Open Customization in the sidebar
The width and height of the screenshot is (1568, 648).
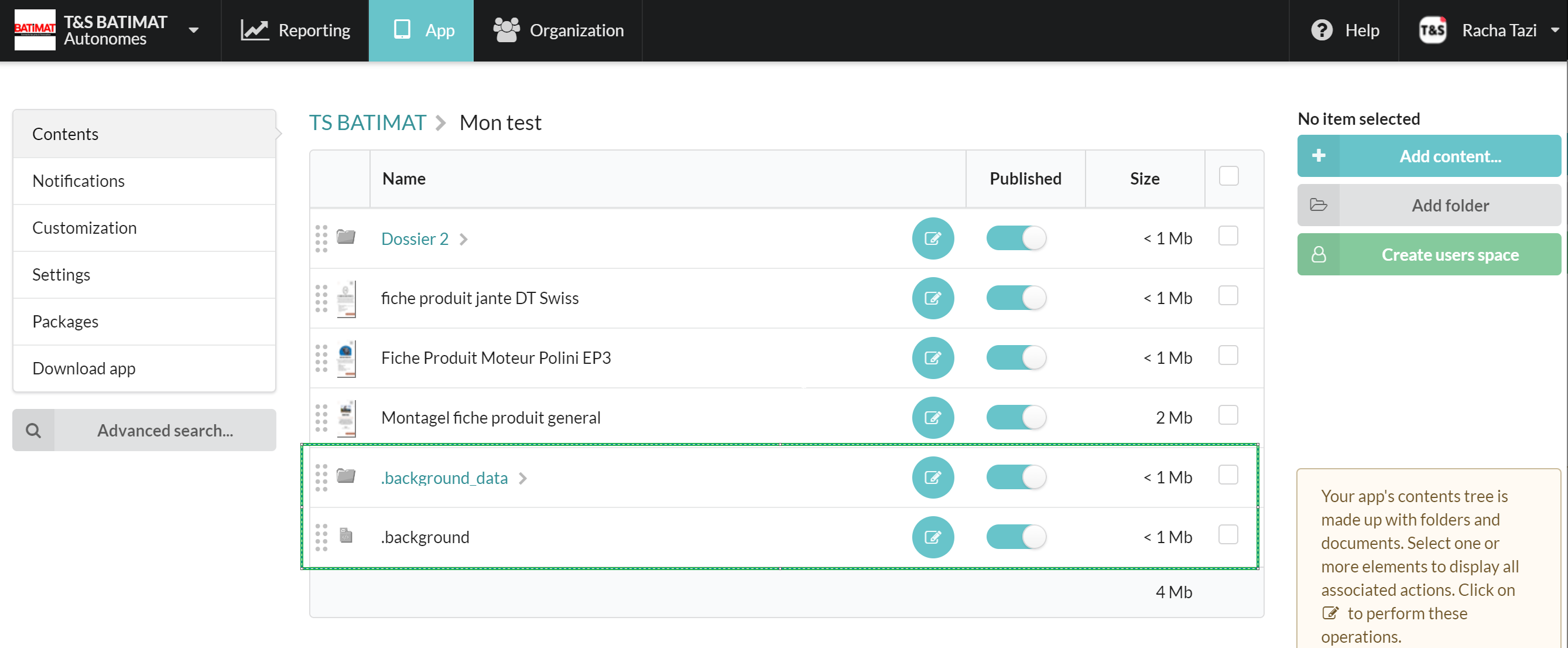click(144, 228)
